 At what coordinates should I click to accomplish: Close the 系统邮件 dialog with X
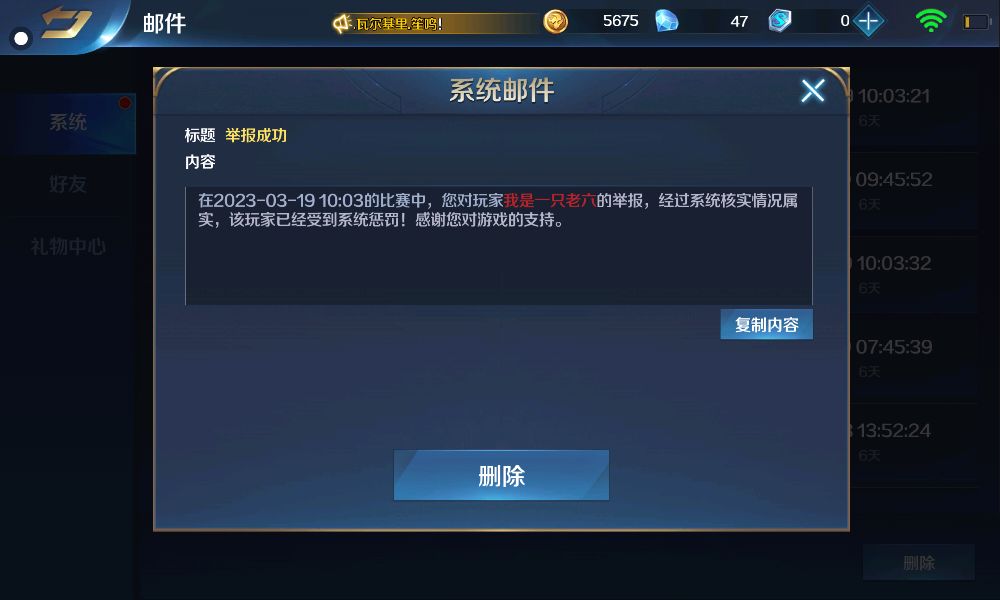click(812, 91)
